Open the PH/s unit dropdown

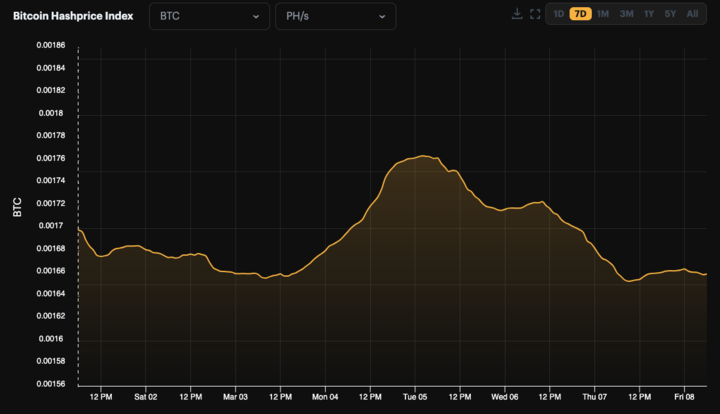(336, 16)
